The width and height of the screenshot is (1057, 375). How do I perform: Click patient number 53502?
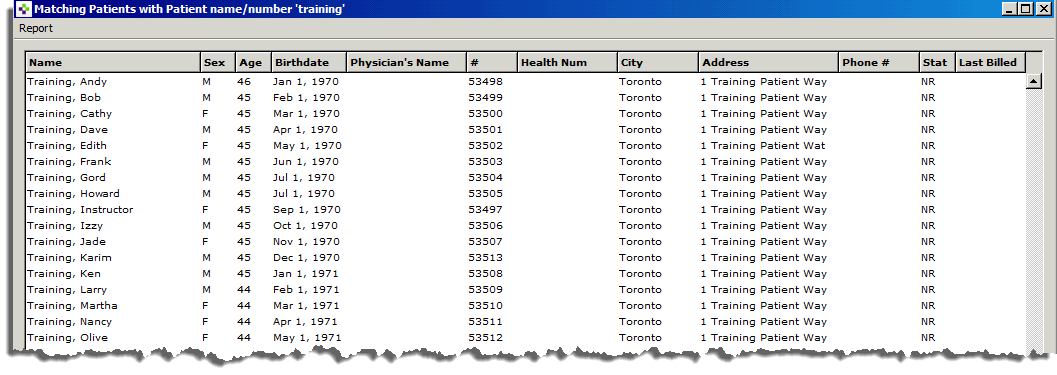coord(485,146)
